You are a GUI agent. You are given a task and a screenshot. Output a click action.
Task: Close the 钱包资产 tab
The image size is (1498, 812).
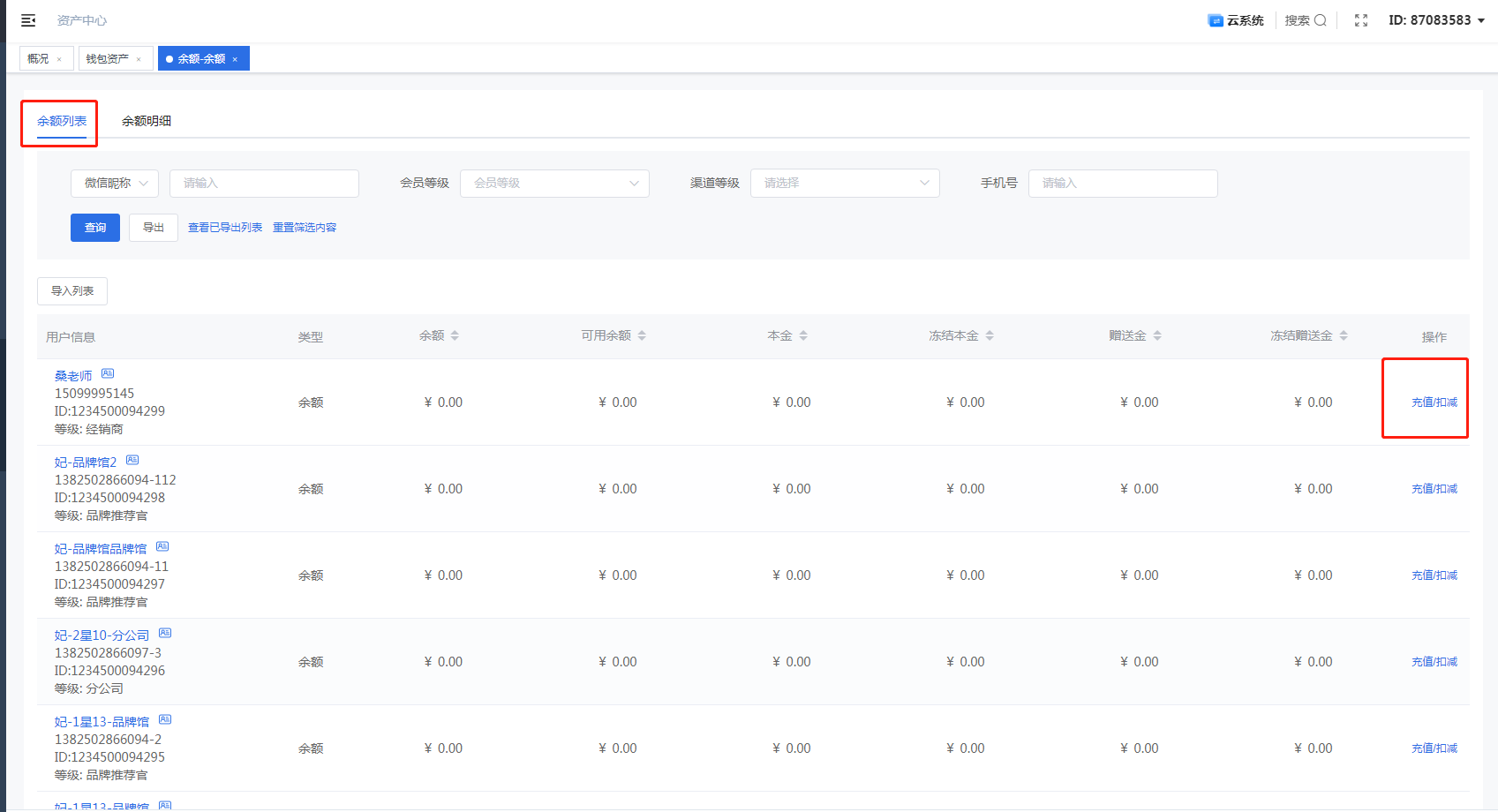point(139,59)
